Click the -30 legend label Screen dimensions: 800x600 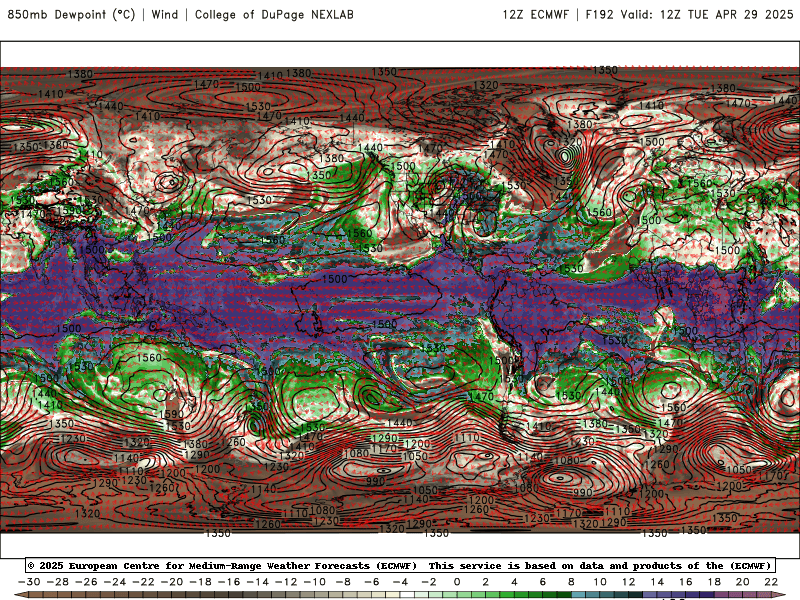[x=29, y=582]
